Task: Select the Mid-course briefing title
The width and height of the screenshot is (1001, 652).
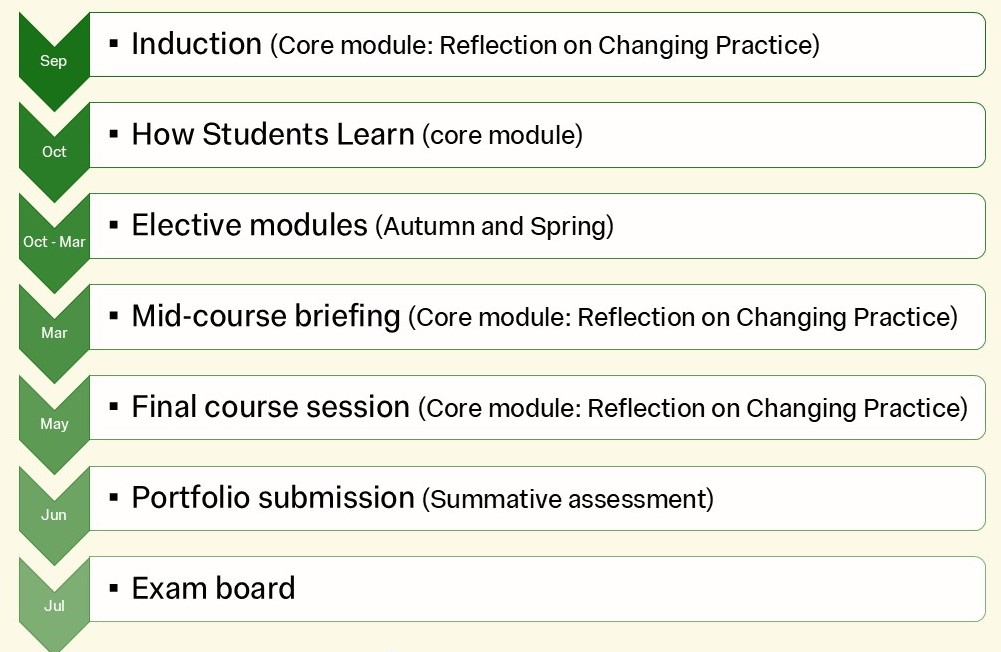Action: [265, 316]
